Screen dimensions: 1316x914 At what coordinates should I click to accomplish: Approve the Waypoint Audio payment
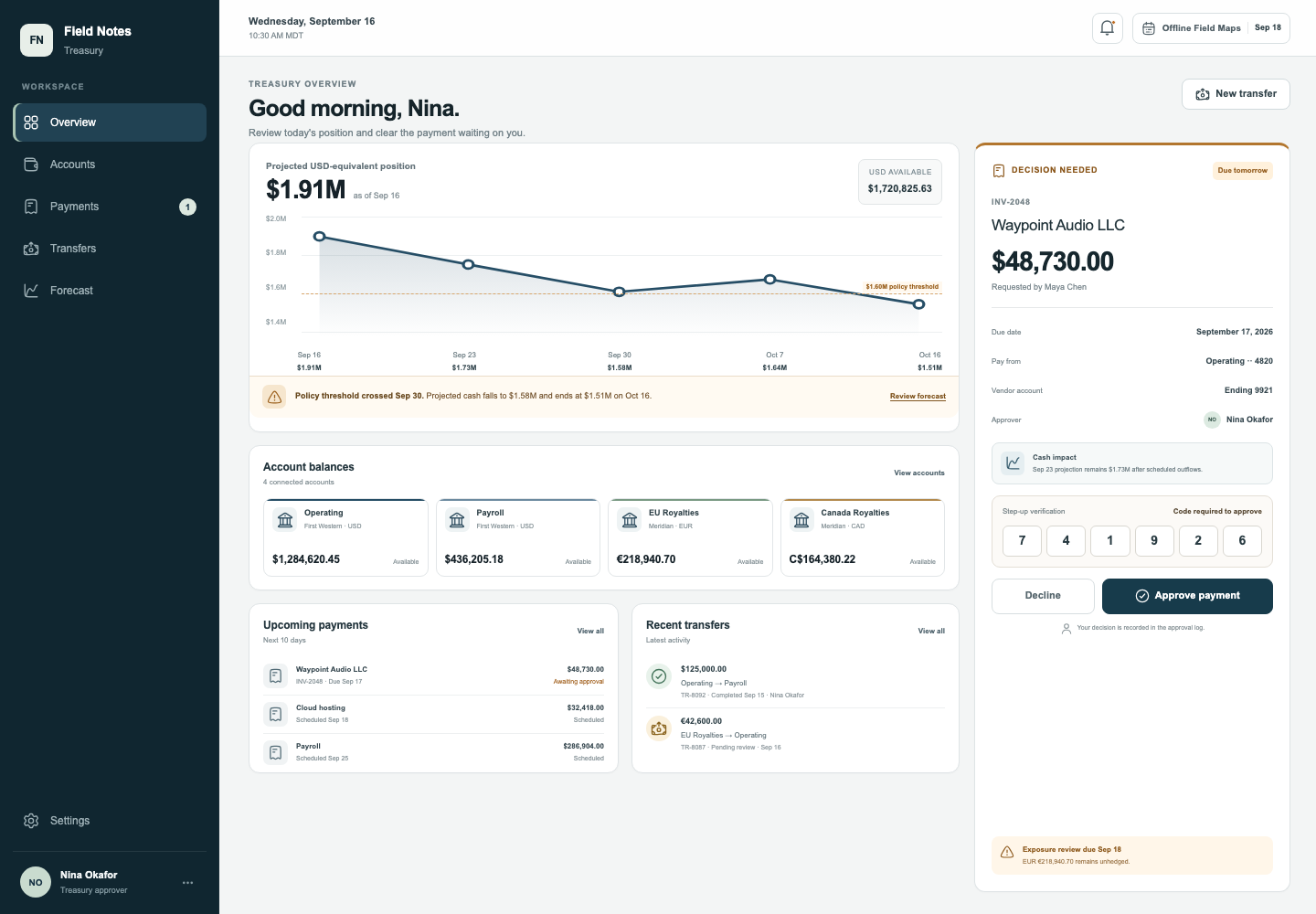point(1187,596)
